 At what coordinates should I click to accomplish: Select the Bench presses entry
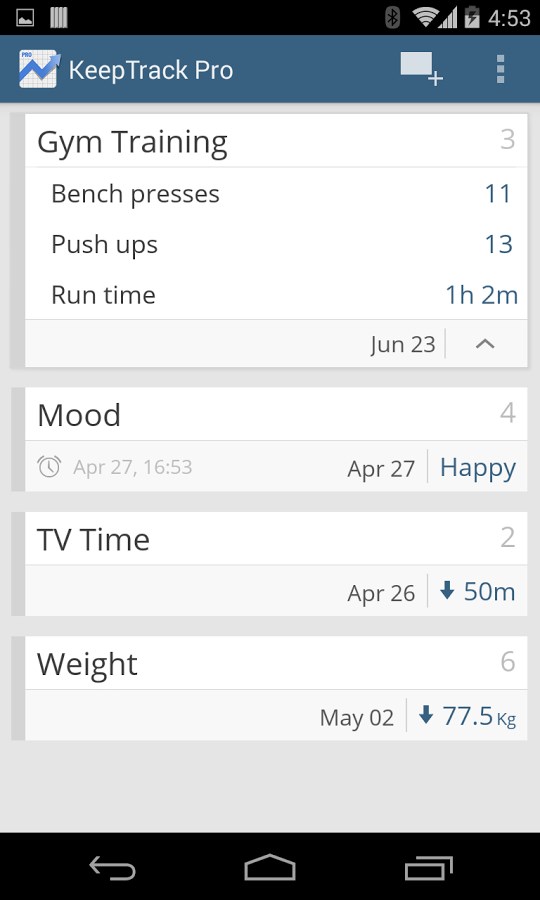click(276, 193)
